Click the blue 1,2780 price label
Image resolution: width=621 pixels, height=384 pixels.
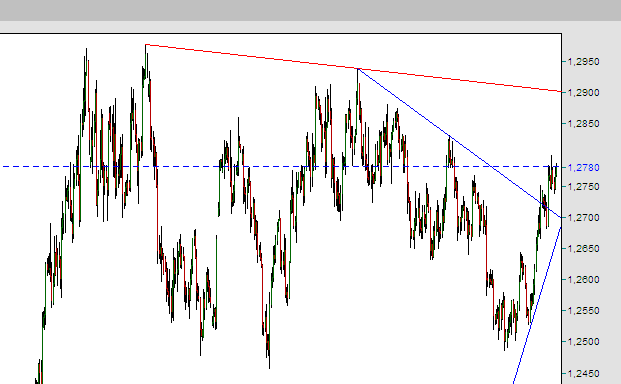click(x=583, y=168)
